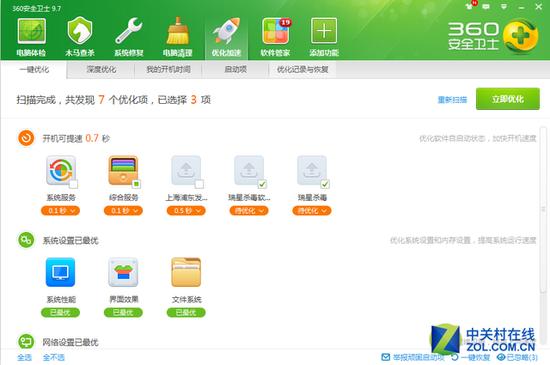Click the 添加功能 plus icon
The width and height of the screenshot is (550, 365).
[x=324, y=32]
